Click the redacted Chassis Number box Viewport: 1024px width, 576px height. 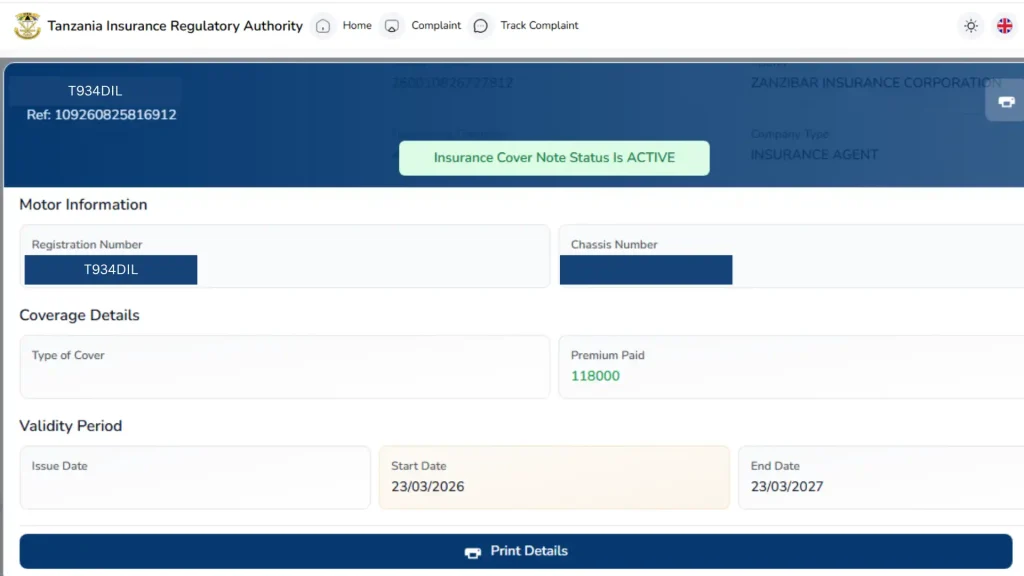coord(646,270)
